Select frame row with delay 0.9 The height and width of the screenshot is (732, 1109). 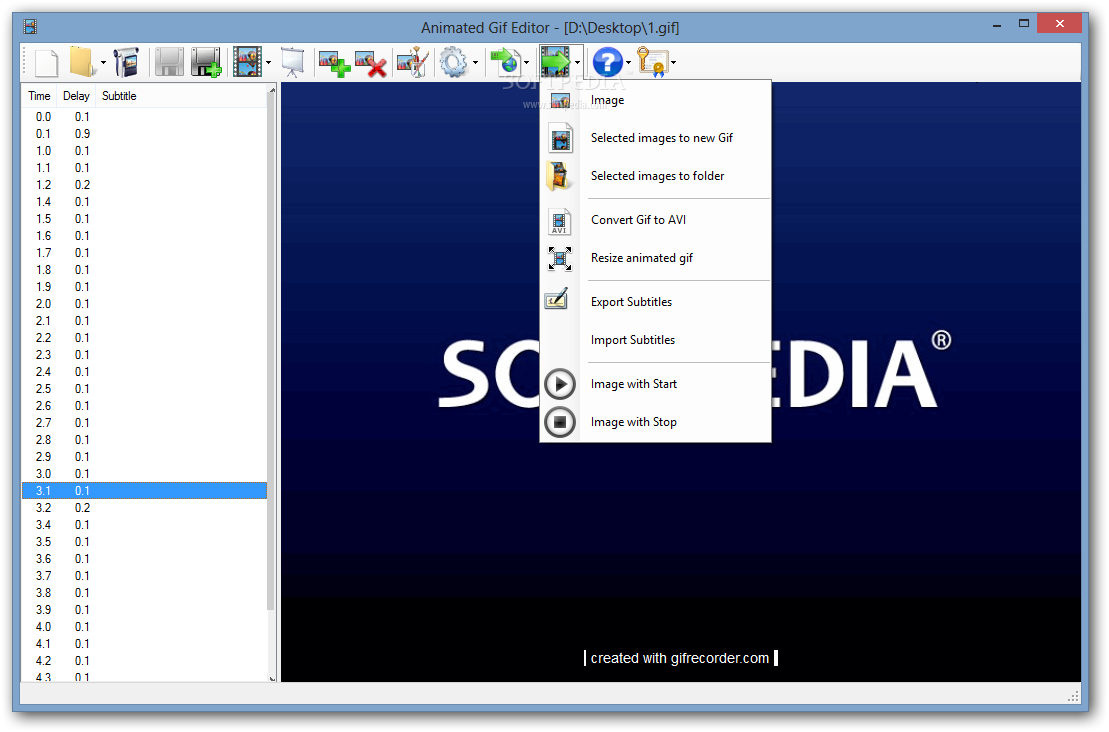tap(144, 134)
